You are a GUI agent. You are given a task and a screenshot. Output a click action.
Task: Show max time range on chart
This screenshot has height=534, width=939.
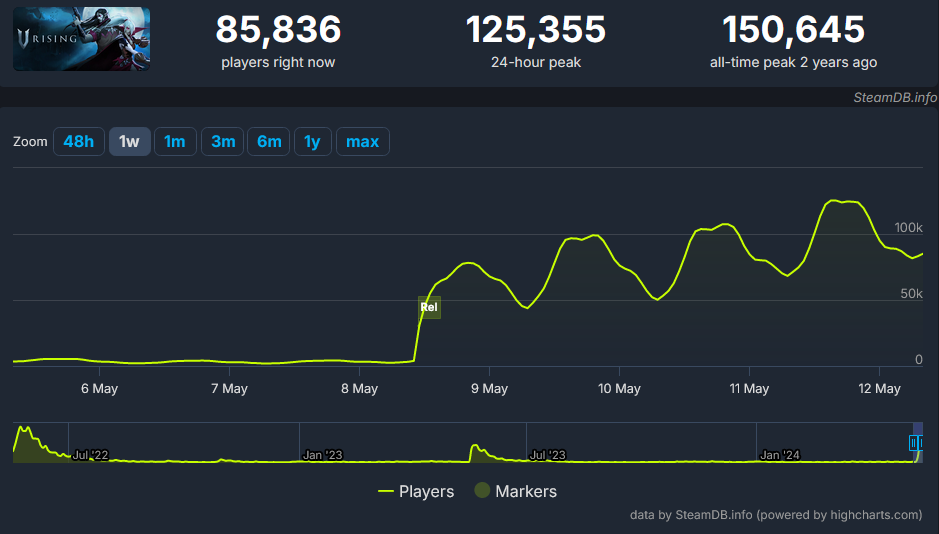coord(362,142)
